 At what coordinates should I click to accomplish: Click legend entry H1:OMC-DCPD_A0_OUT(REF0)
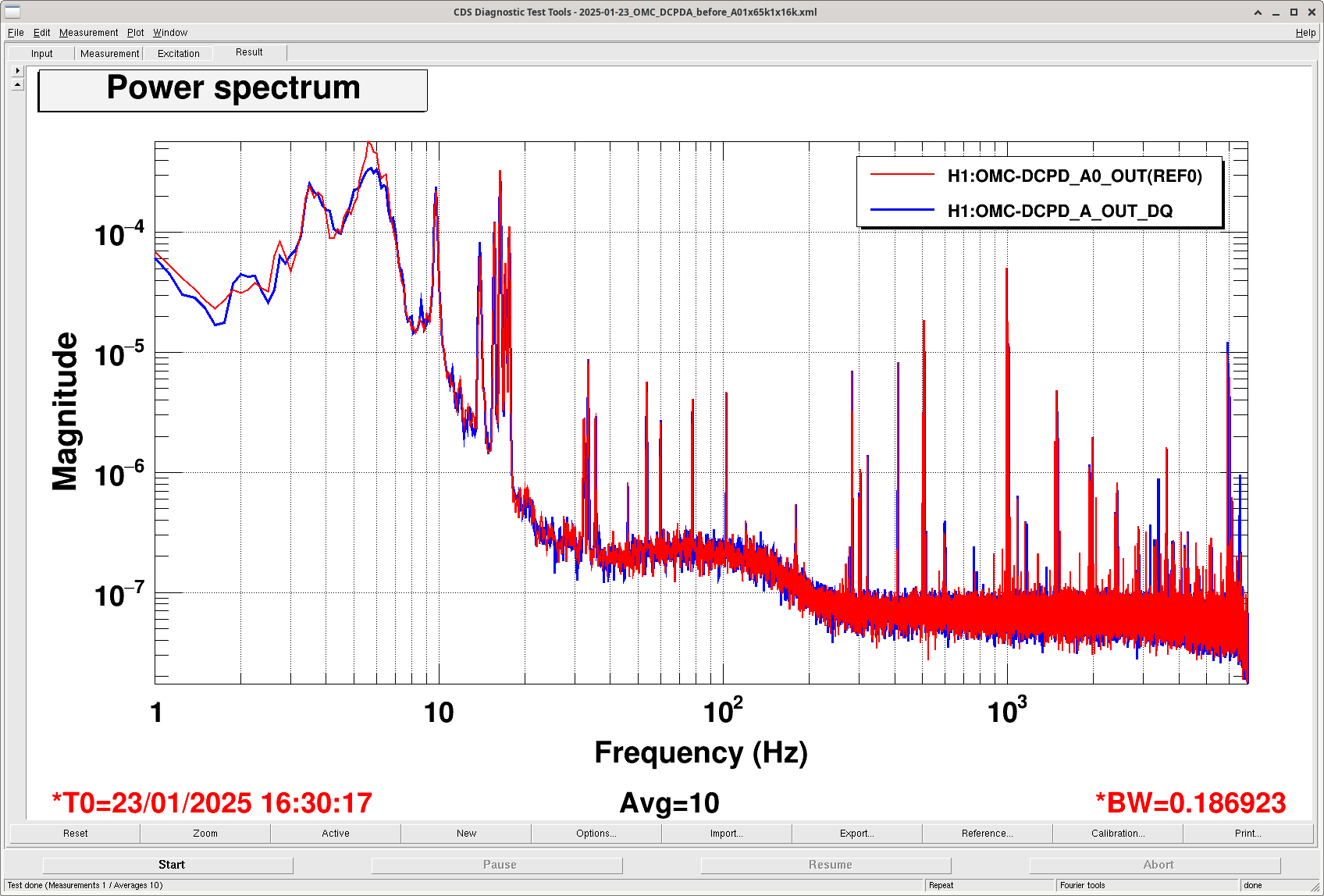(x=1074, y=176)
